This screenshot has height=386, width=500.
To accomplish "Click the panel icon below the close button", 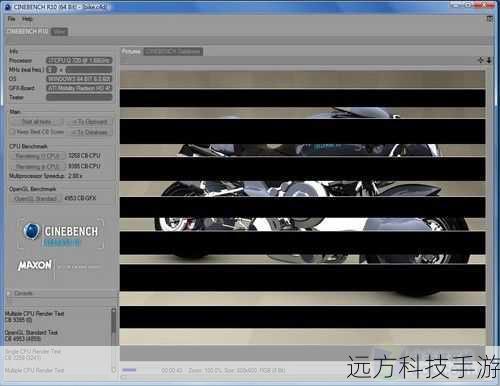I will [490, 19].
